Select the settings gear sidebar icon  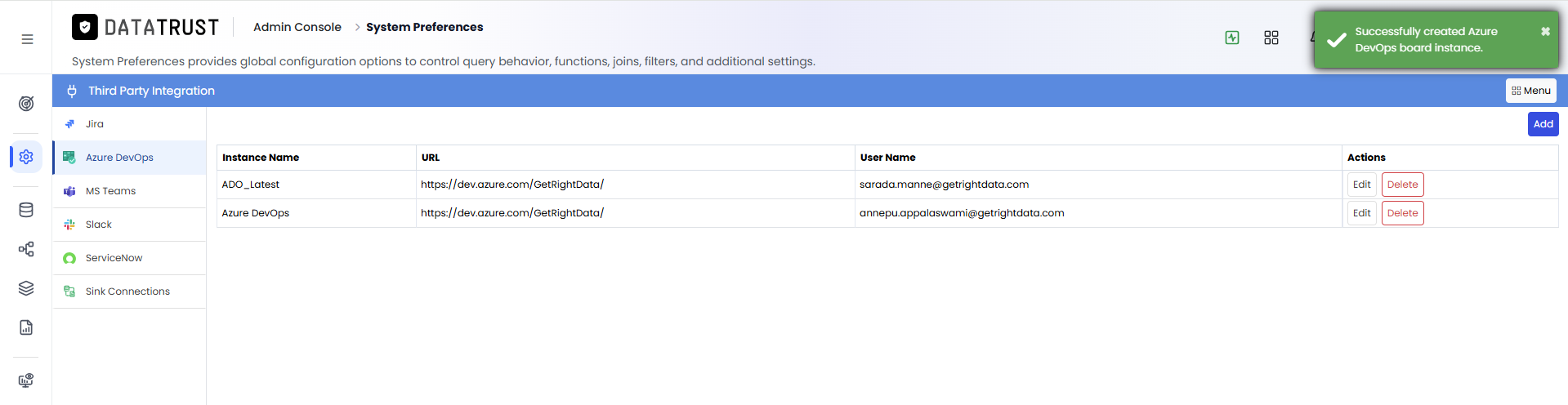tap(26, 157)
